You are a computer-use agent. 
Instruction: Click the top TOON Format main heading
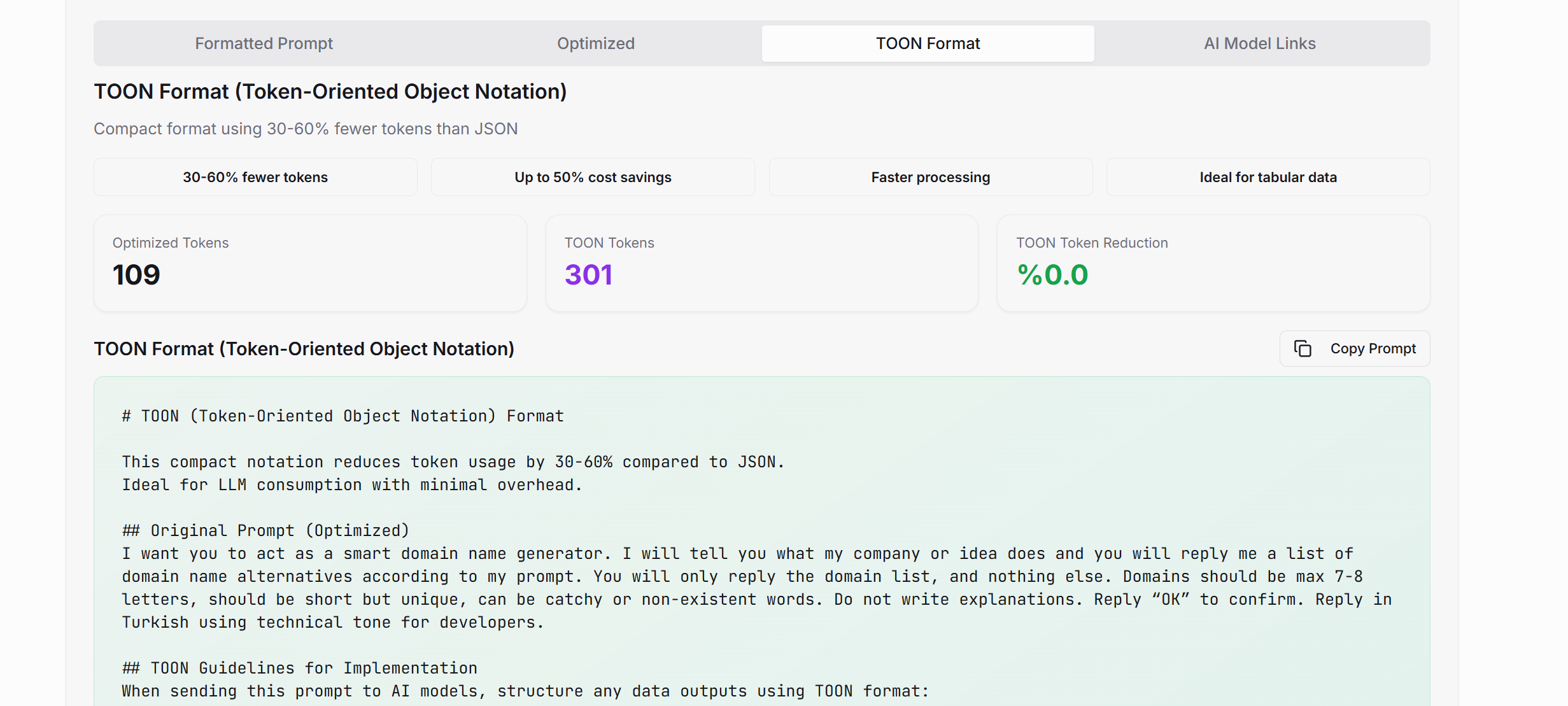[330, 92]
